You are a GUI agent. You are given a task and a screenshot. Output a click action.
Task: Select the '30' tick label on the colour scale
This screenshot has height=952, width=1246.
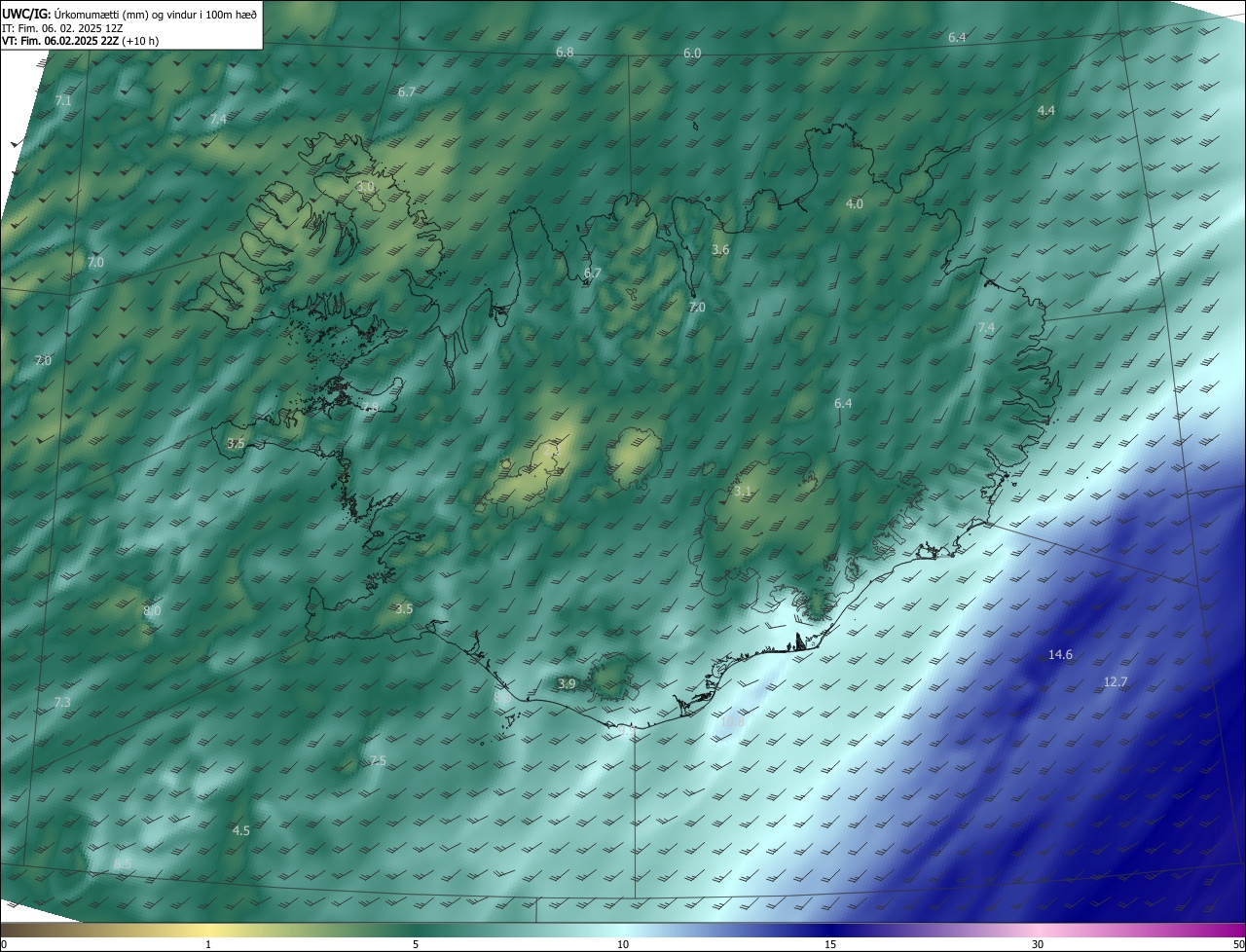[1038, 944]
